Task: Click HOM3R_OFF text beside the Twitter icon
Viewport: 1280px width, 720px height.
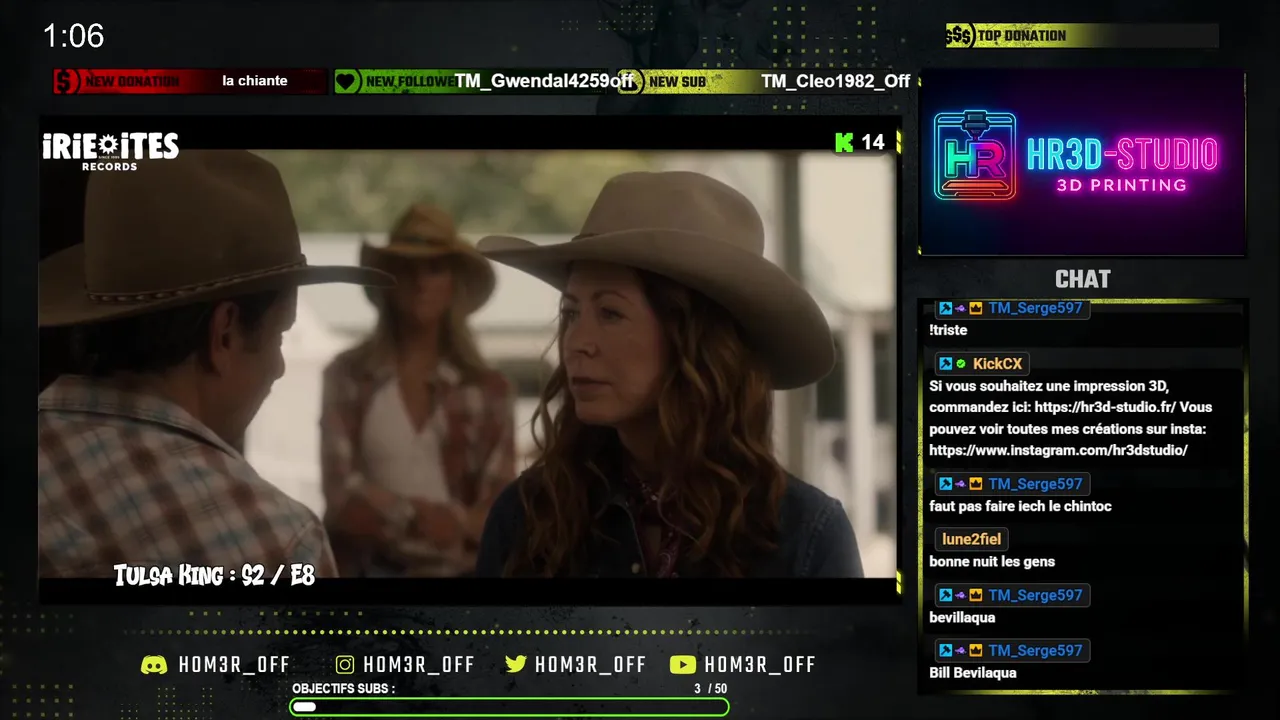Action: [x=590, y=665]
